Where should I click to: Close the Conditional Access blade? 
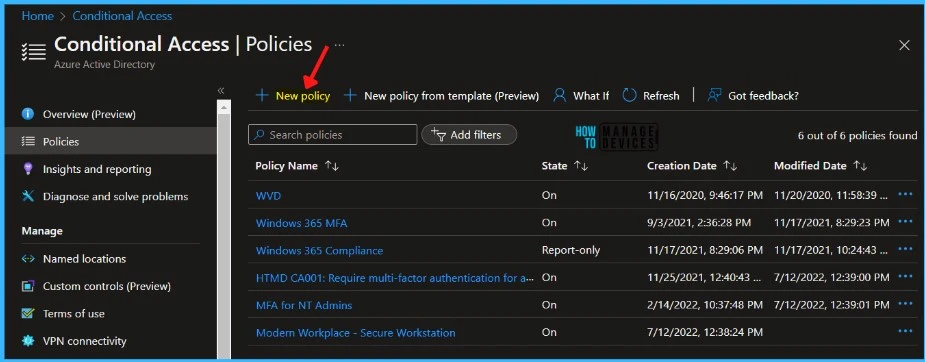click(904, 45)
